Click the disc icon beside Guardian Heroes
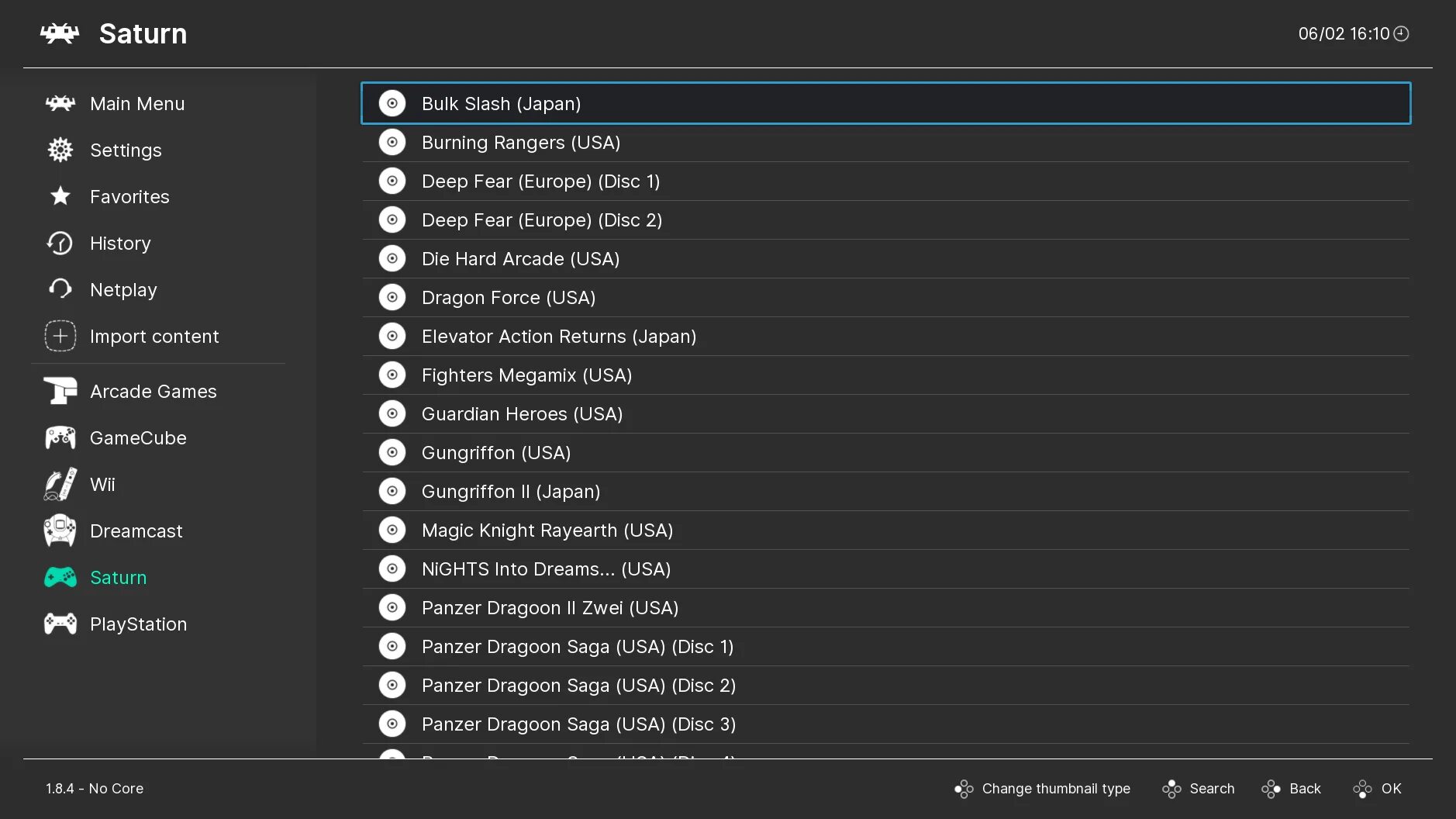This screenshot has height=819, width=1456. tap(392, 413)
